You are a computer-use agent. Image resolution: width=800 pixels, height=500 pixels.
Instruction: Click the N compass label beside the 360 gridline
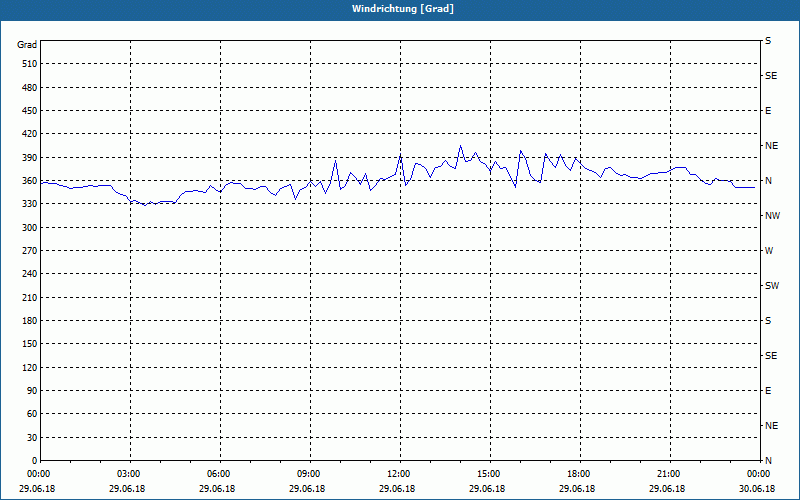[769, 181]
